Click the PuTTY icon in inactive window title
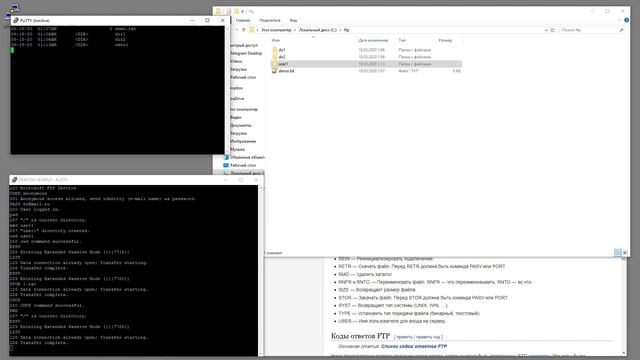This screenshot has height=360, width=640. coord(16,20)
